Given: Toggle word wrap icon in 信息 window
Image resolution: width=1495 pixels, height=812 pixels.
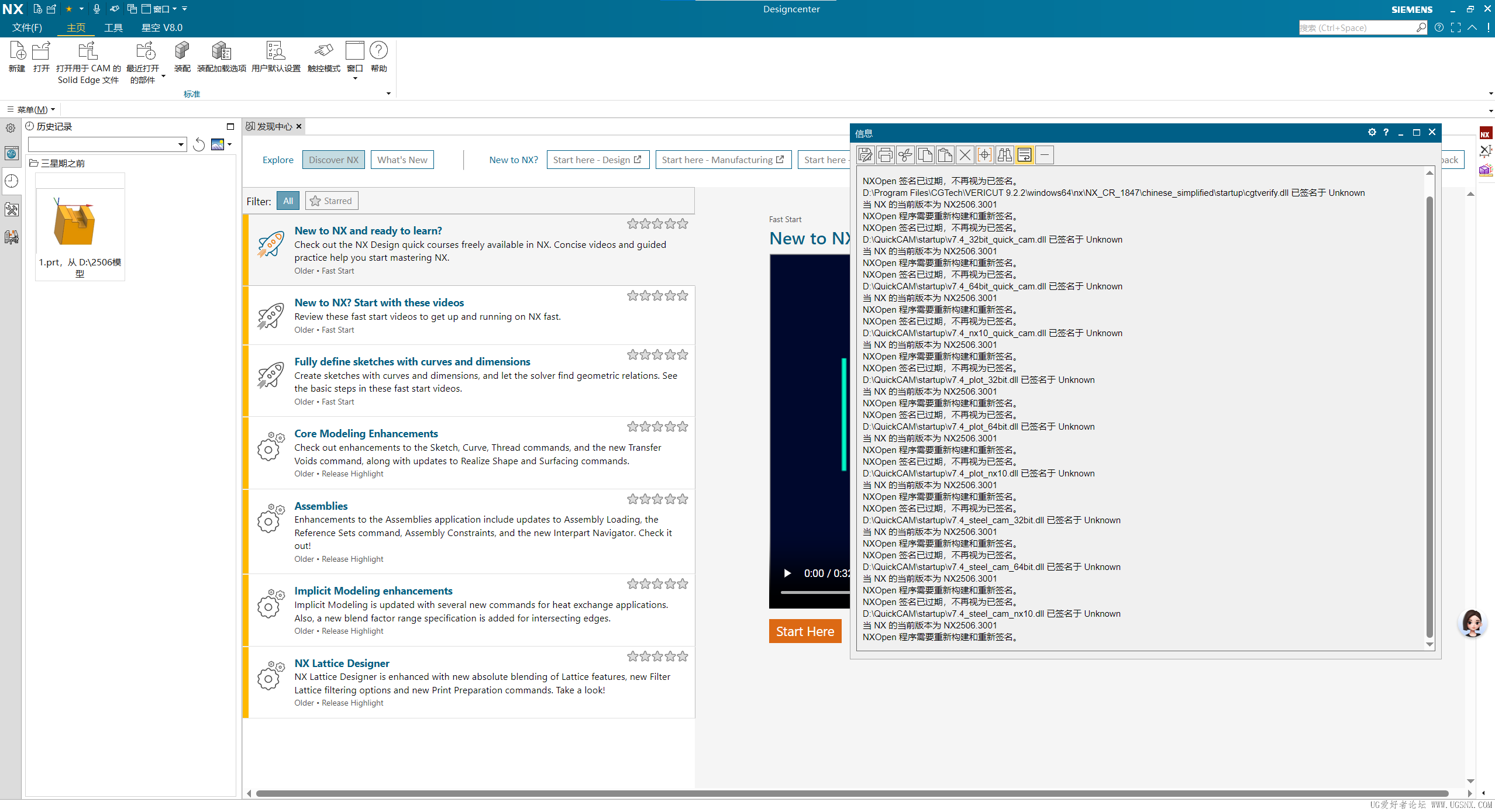Looking at the screenshot, I should tap(1025, 155).
